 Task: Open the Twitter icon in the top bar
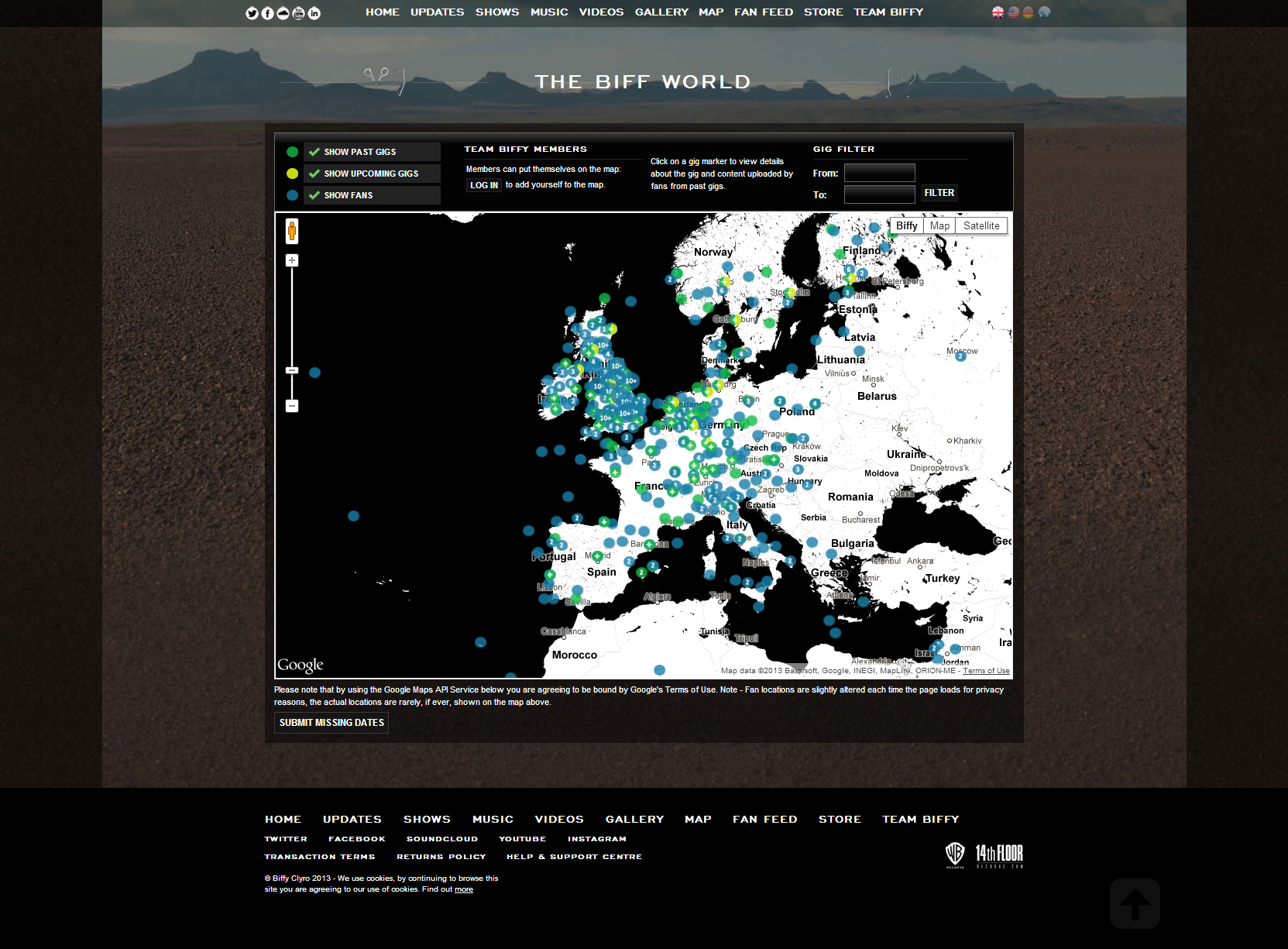pyautogui.click(x=252, y=13)
